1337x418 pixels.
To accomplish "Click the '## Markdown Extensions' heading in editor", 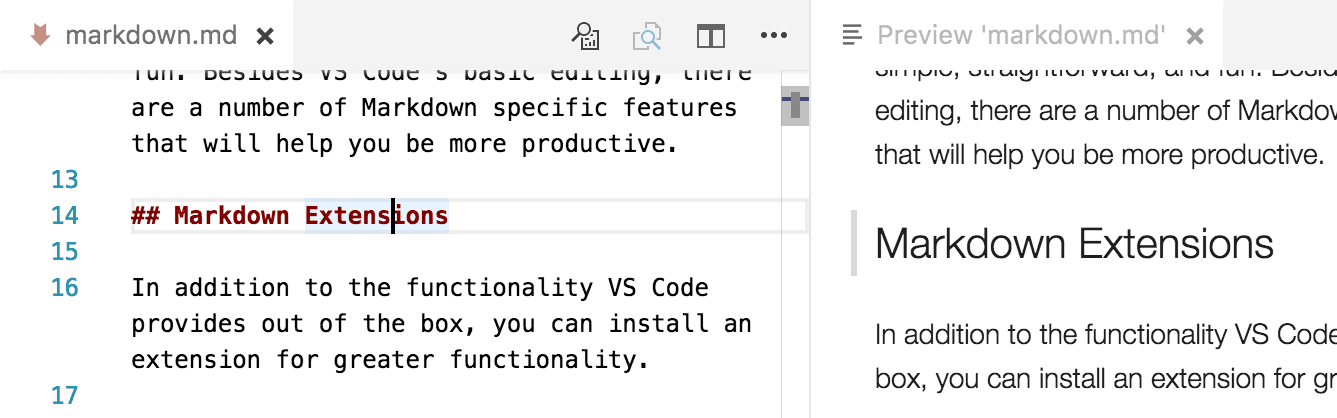I will tap(289, 216).
